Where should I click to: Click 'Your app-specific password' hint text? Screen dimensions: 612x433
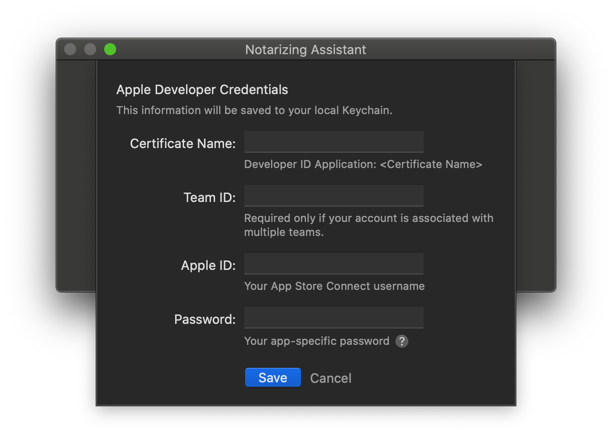[x=317, y=341]
